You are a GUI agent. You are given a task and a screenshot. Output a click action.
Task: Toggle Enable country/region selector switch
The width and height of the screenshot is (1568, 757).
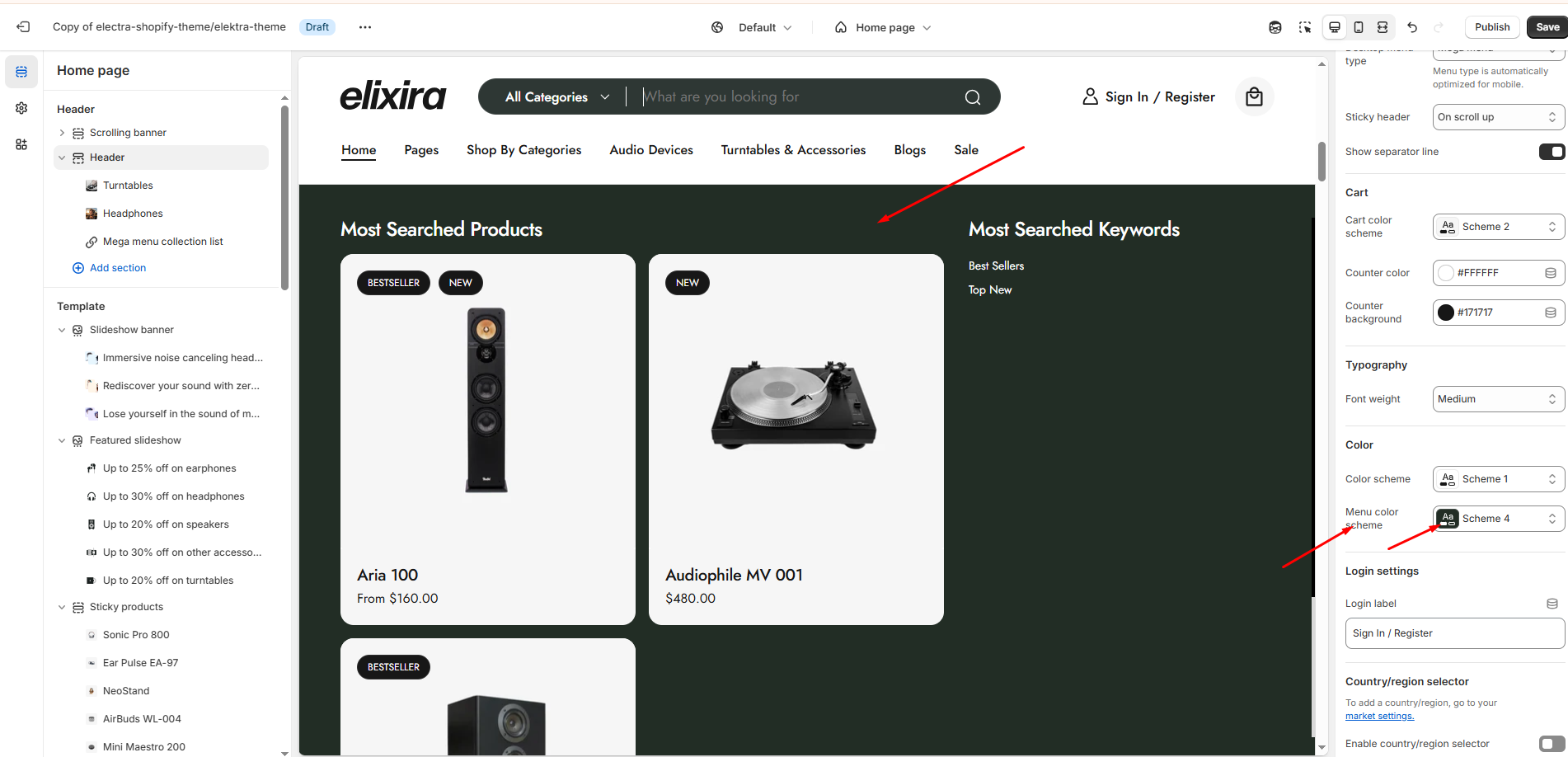[x=1552, y=744]
